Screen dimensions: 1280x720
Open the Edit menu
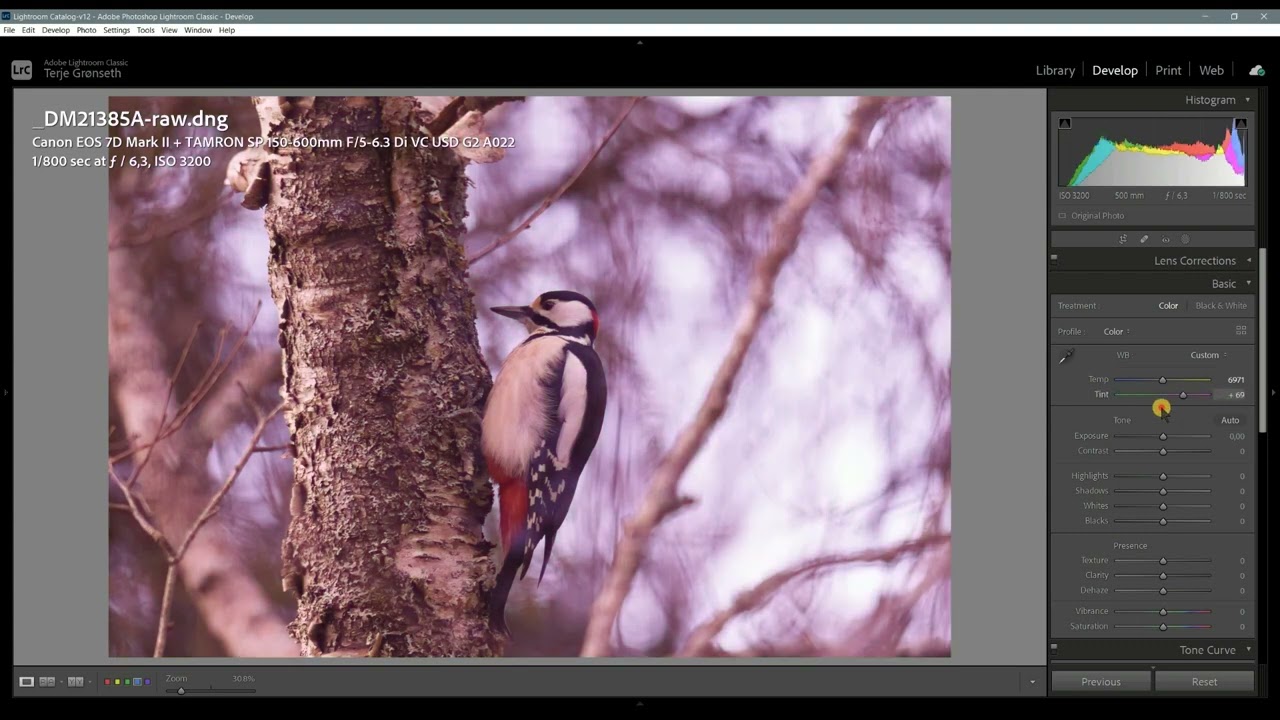(x=28, y=30)
